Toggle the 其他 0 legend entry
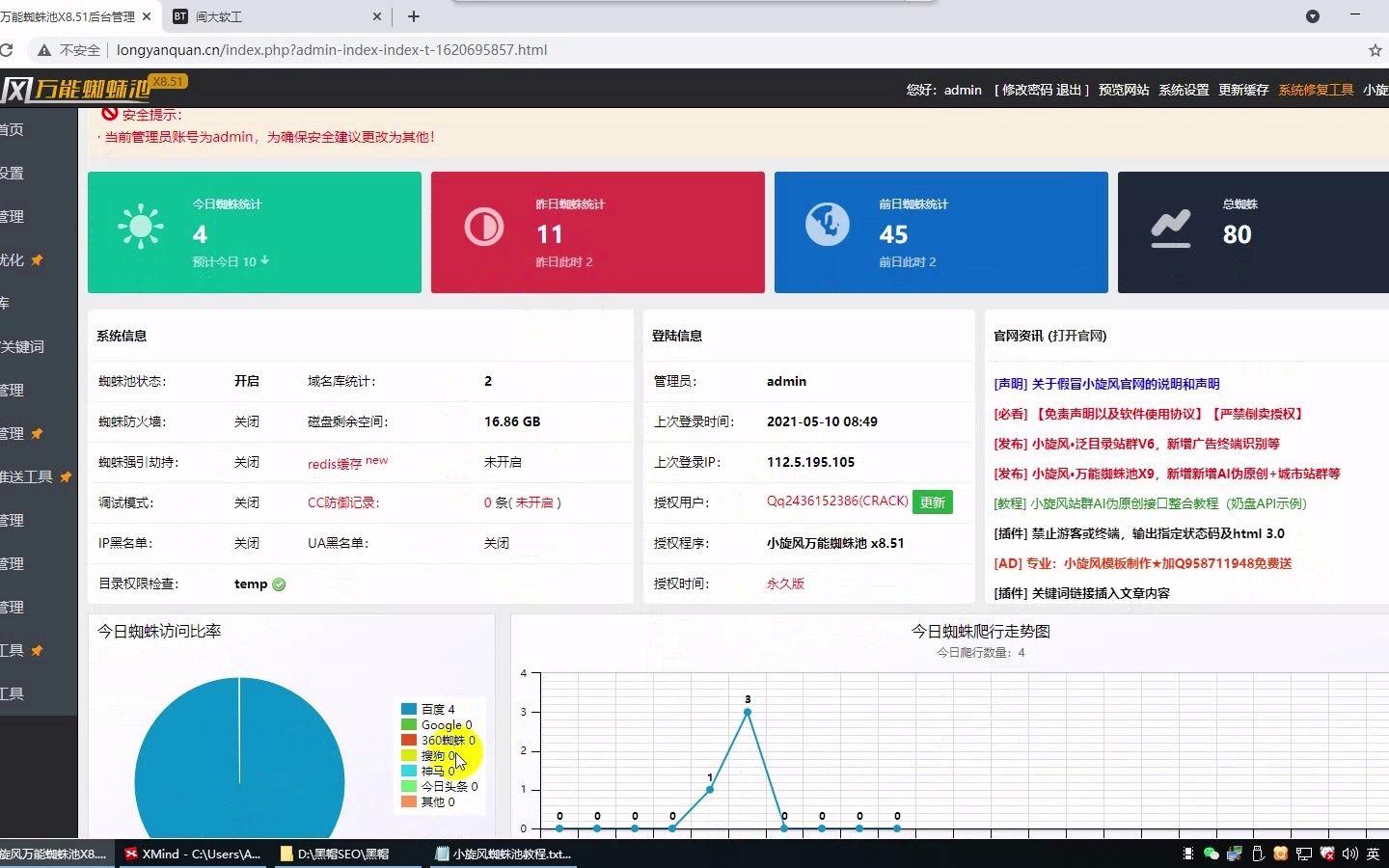 point(428,801)
